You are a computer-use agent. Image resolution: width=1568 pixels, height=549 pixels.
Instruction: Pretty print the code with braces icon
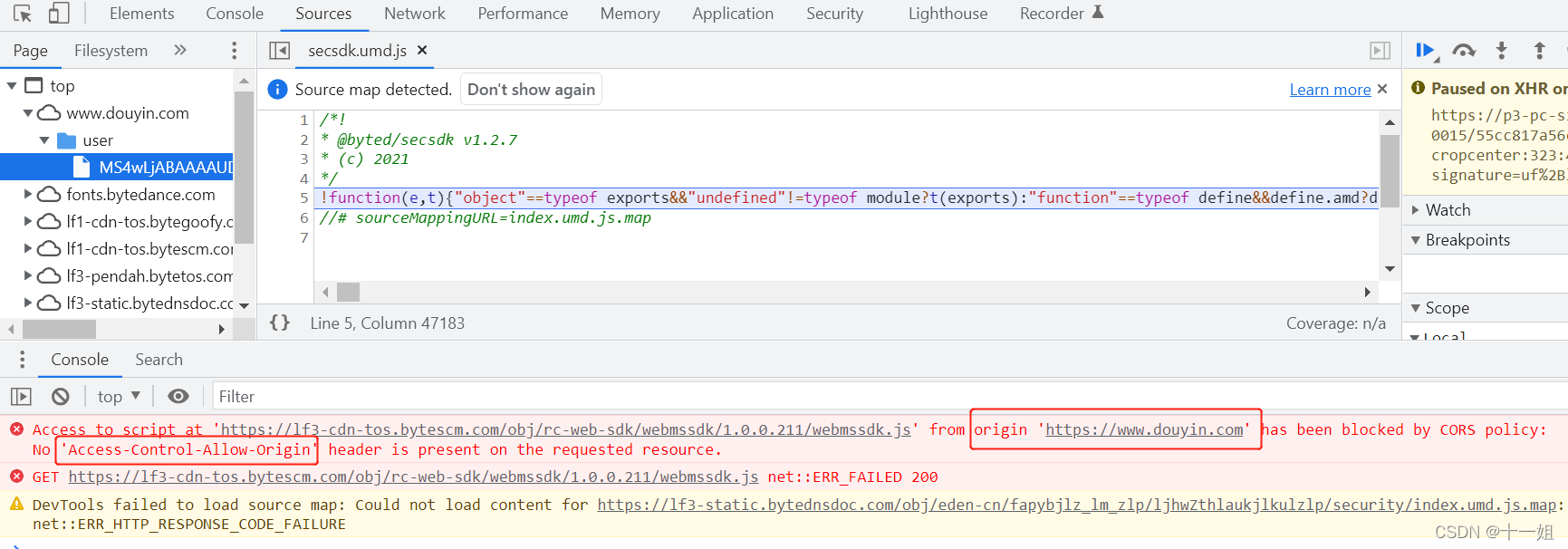tap(280, 323)
